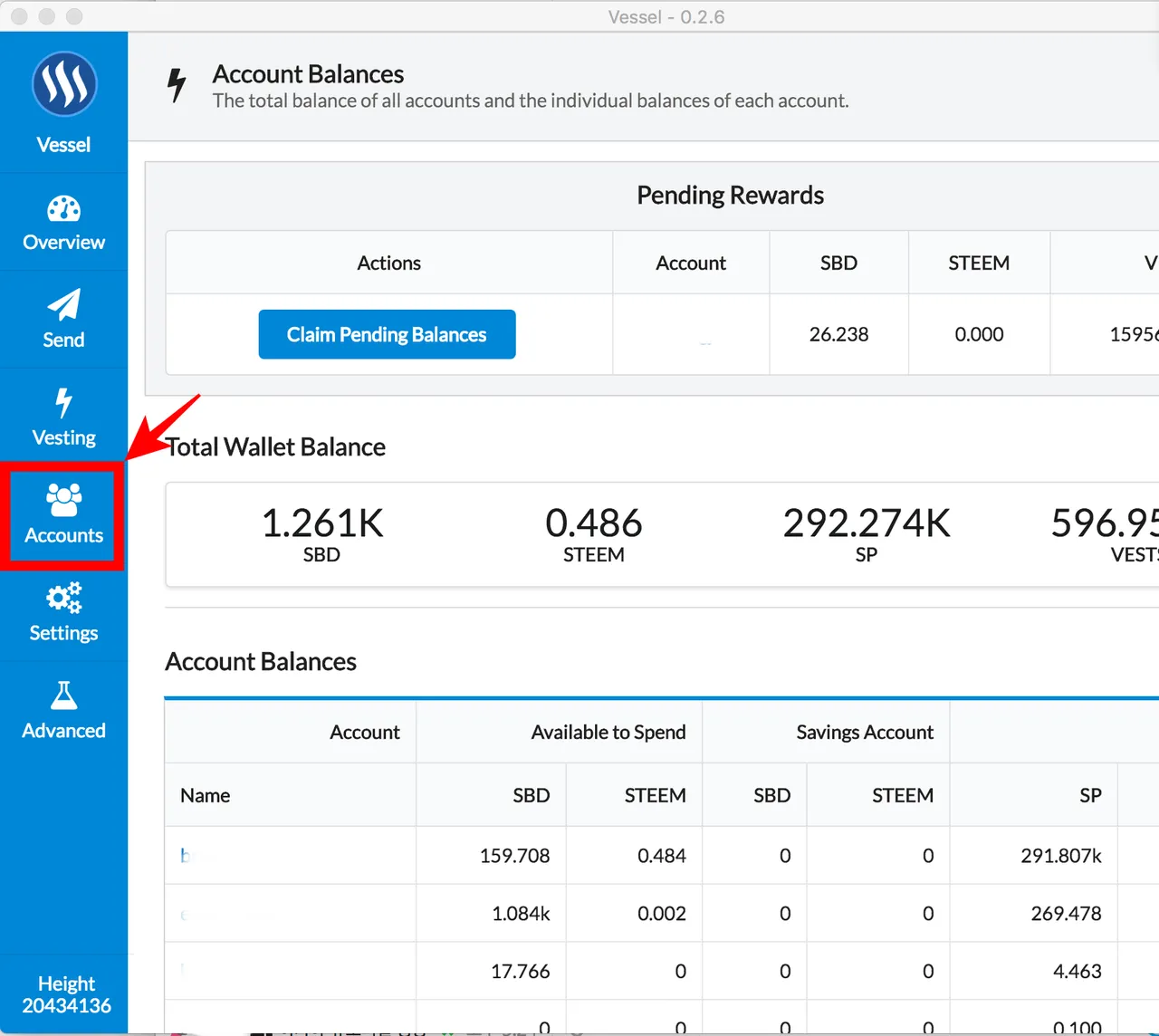This screenshot has width=1159, height=1036.
Task: Click the 269.478 SP cell
Action: [x=1066, y=914]
